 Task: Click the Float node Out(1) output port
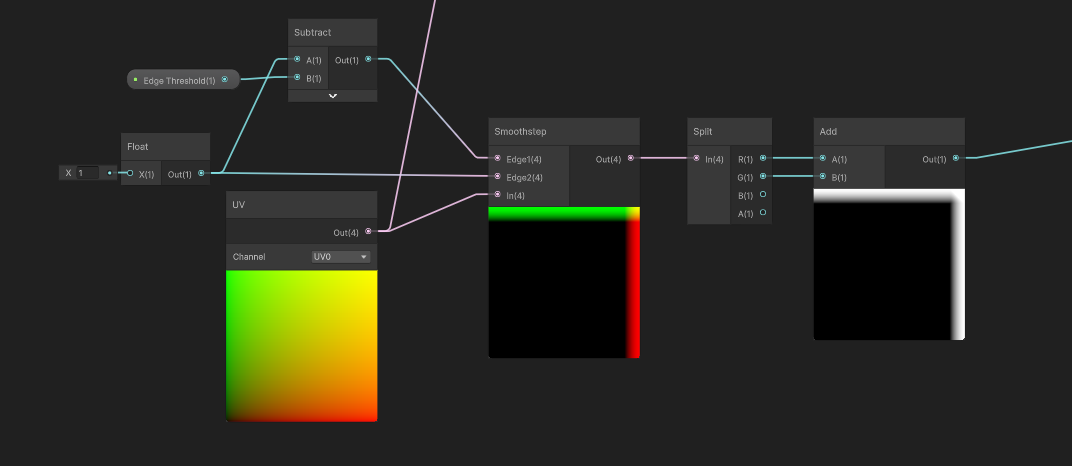[201, 174]
